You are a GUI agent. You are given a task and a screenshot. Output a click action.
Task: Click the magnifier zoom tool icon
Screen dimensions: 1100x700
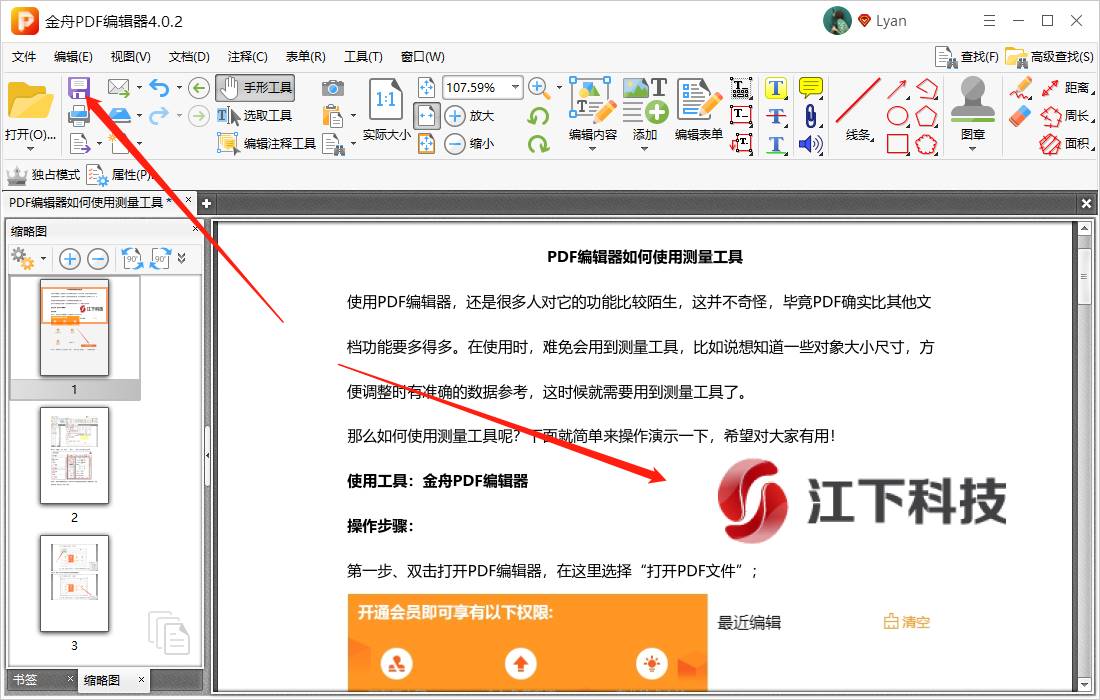[538, 88]
